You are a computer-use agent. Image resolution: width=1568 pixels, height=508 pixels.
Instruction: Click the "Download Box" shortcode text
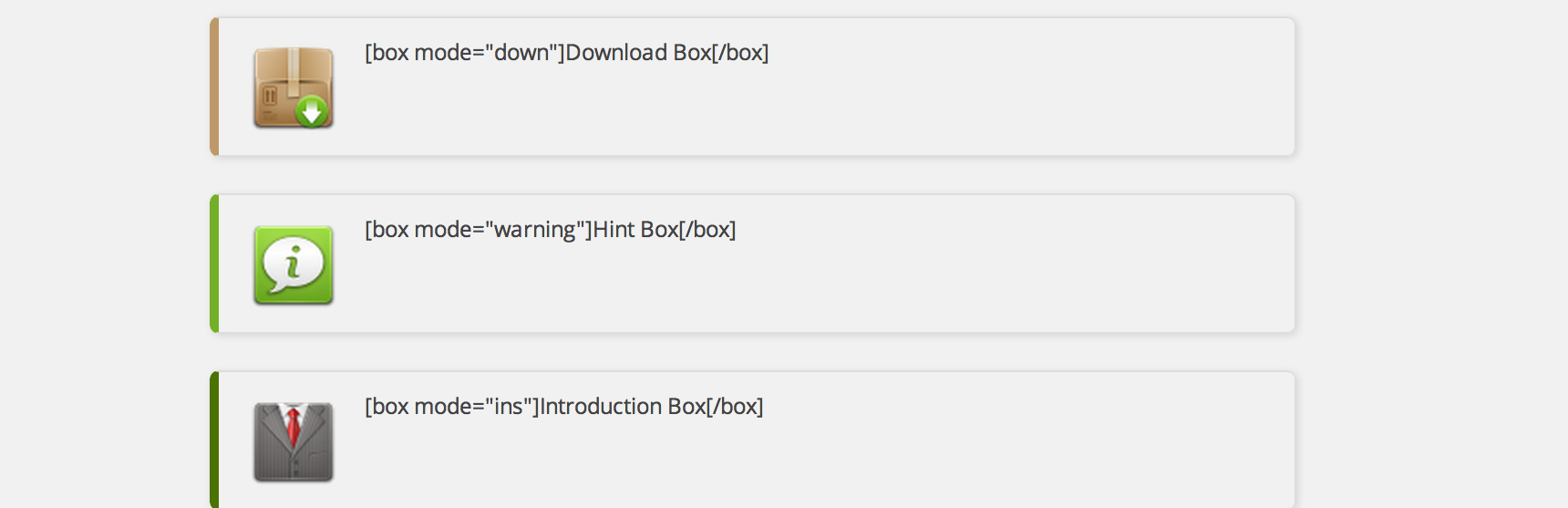(638, 53)
